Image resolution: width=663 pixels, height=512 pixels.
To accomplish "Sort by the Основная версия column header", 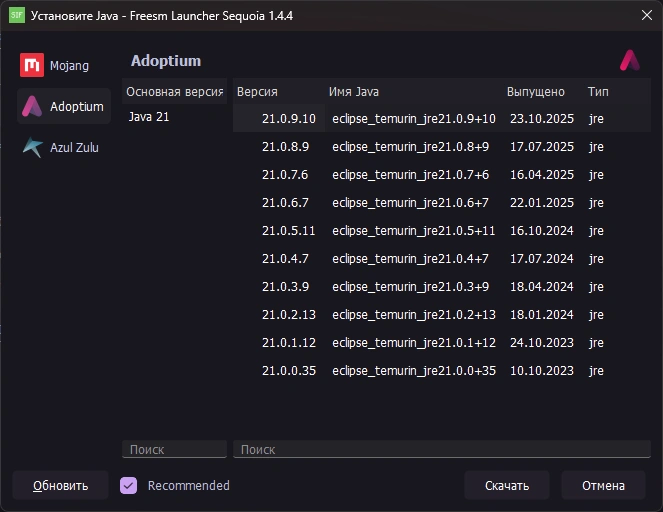I will 175,91.
